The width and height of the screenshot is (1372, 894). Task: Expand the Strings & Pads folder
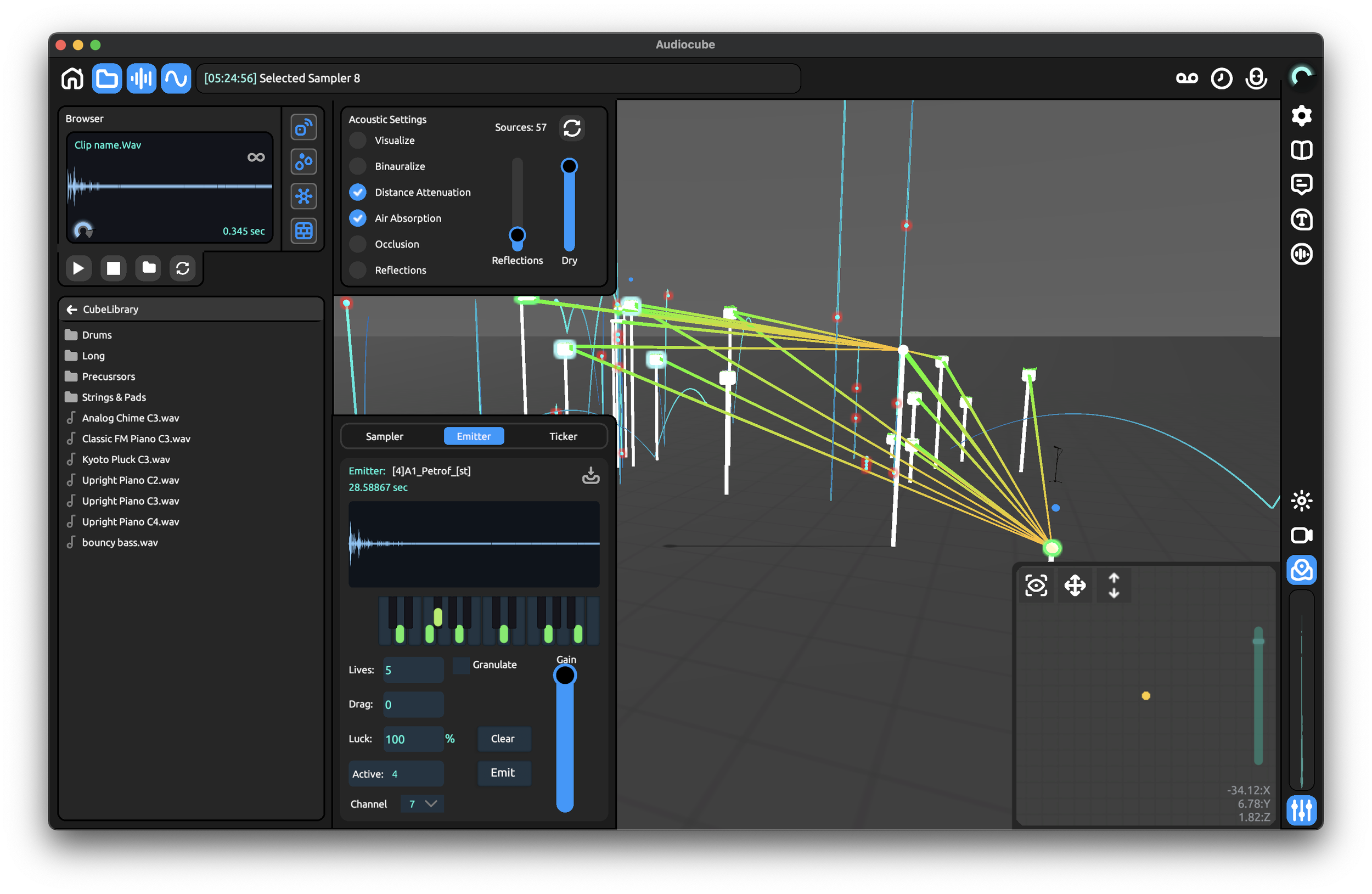tap(114, 397)
